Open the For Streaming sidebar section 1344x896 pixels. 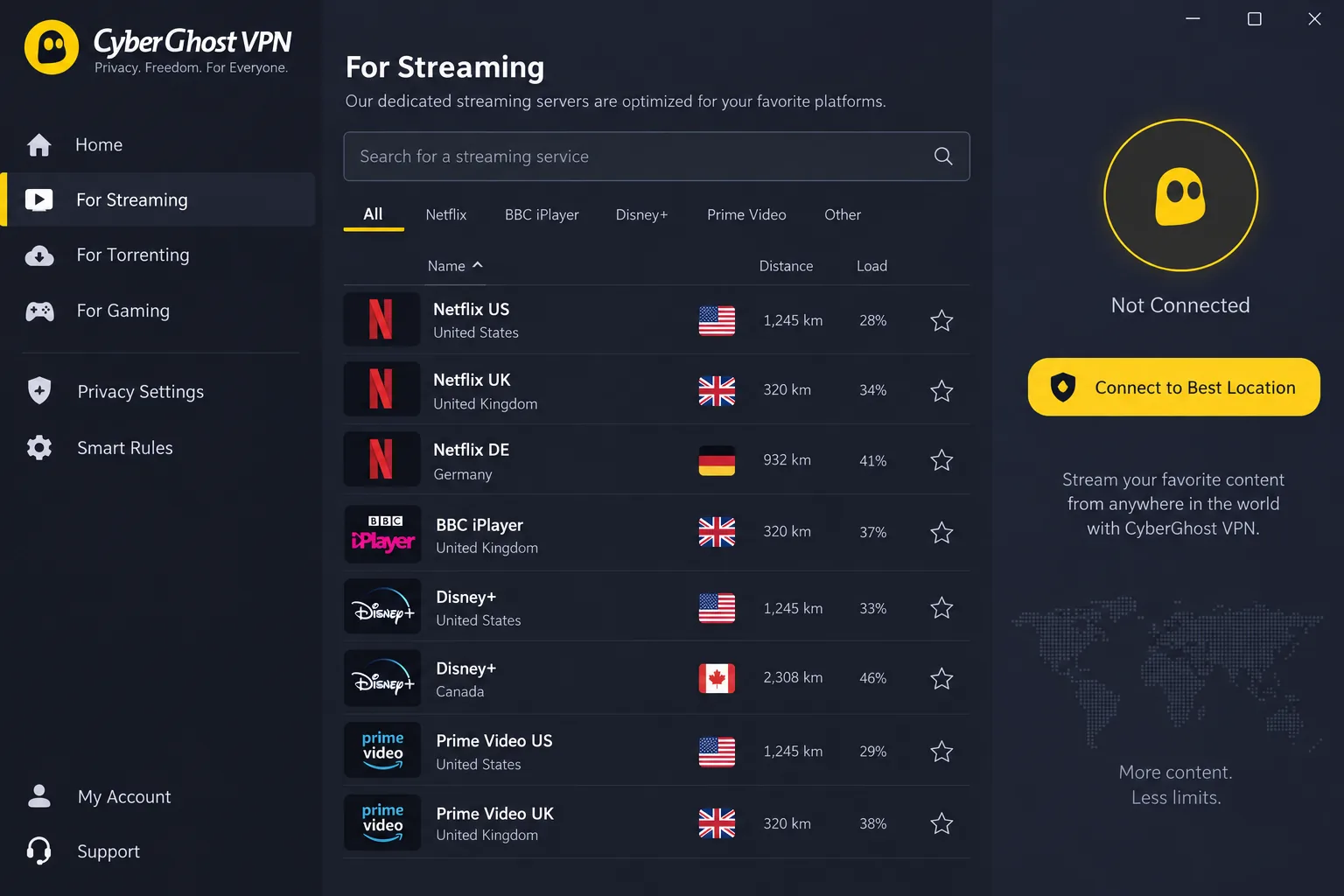(x=157, y=199)
